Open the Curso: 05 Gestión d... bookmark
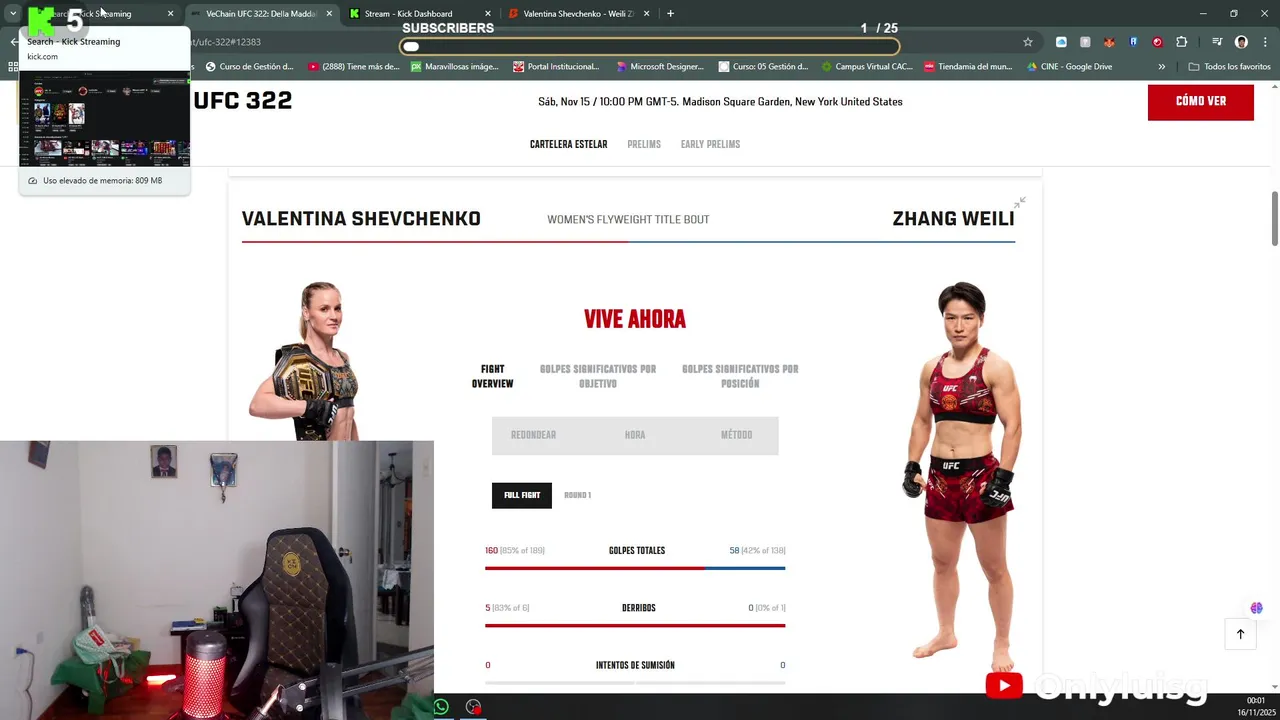1280x720 pixels. (763, 67)
